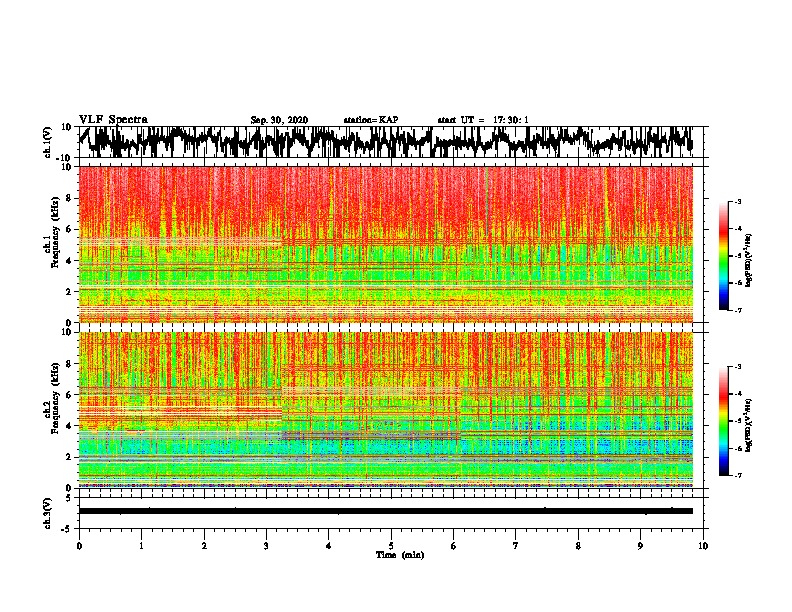Image resolution: width=792 pixels, height=612 pixels.
Task: Click the '6' tick on ch.2 frequency axis
Action: [x=69, y=395]
